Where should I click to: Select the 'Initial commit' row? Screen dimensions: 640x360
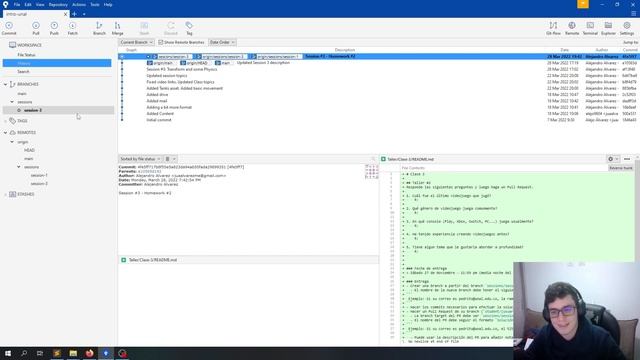click(379, 120)
